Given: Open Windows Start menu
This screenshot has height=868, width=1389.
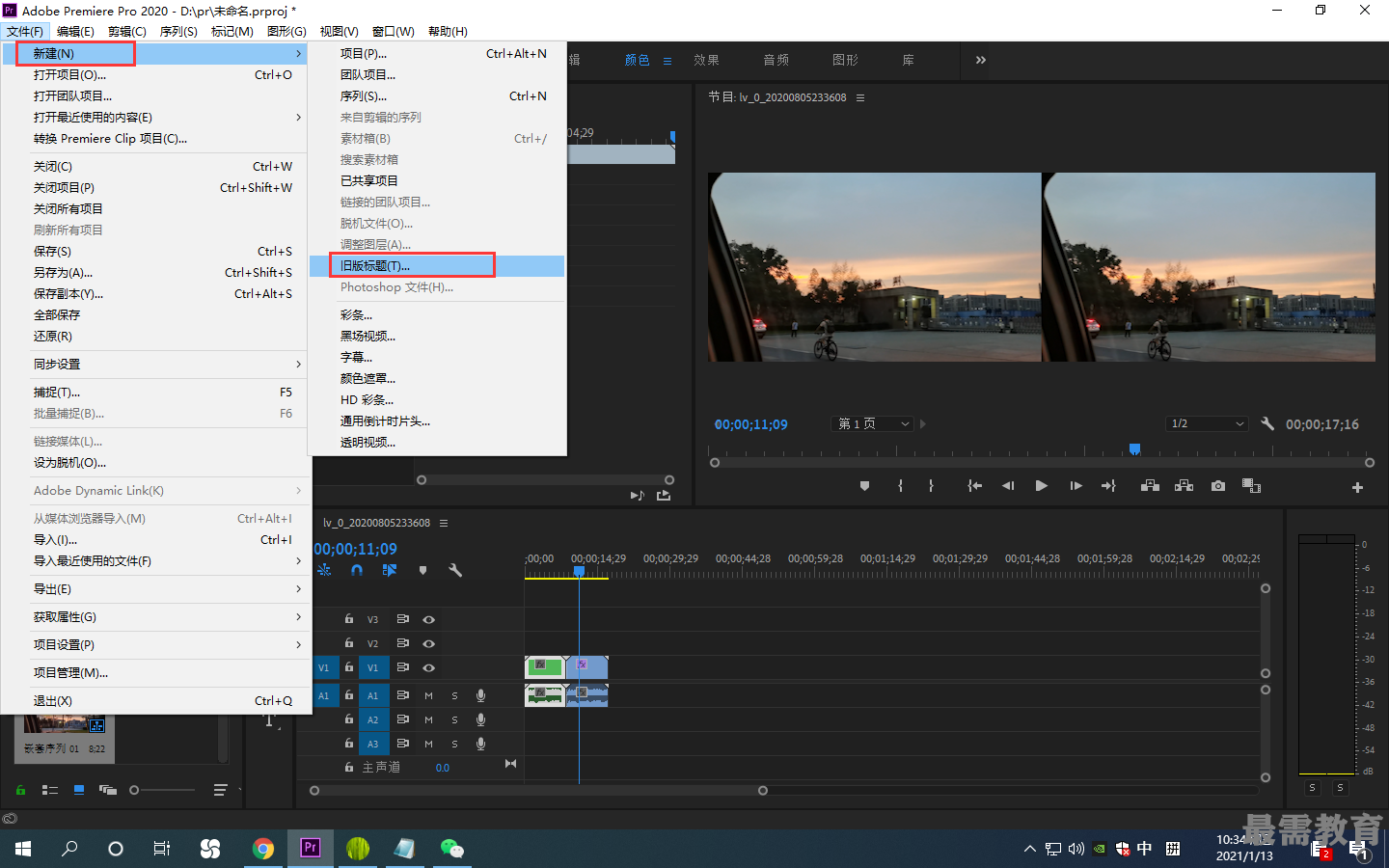Looking at the screenshot, I should click(x=23, y=848).
